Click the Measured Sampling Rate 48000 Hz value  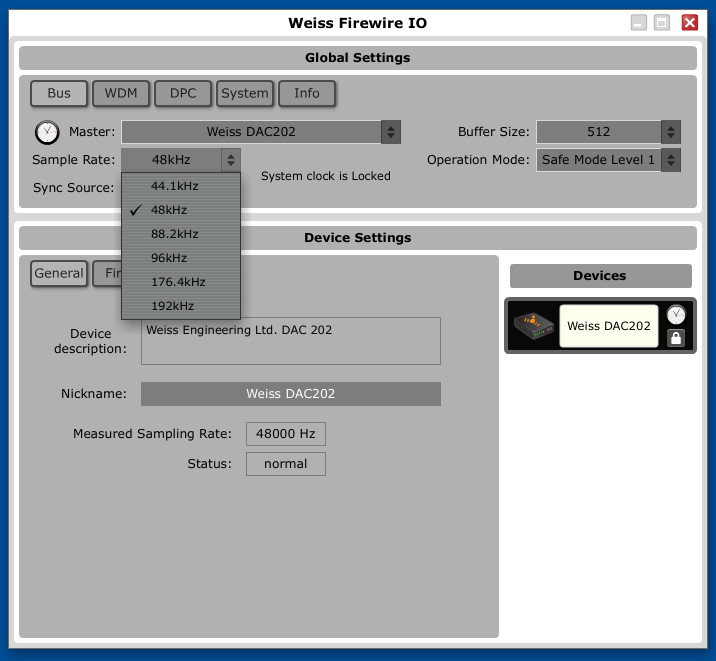[x=286, y=434]
